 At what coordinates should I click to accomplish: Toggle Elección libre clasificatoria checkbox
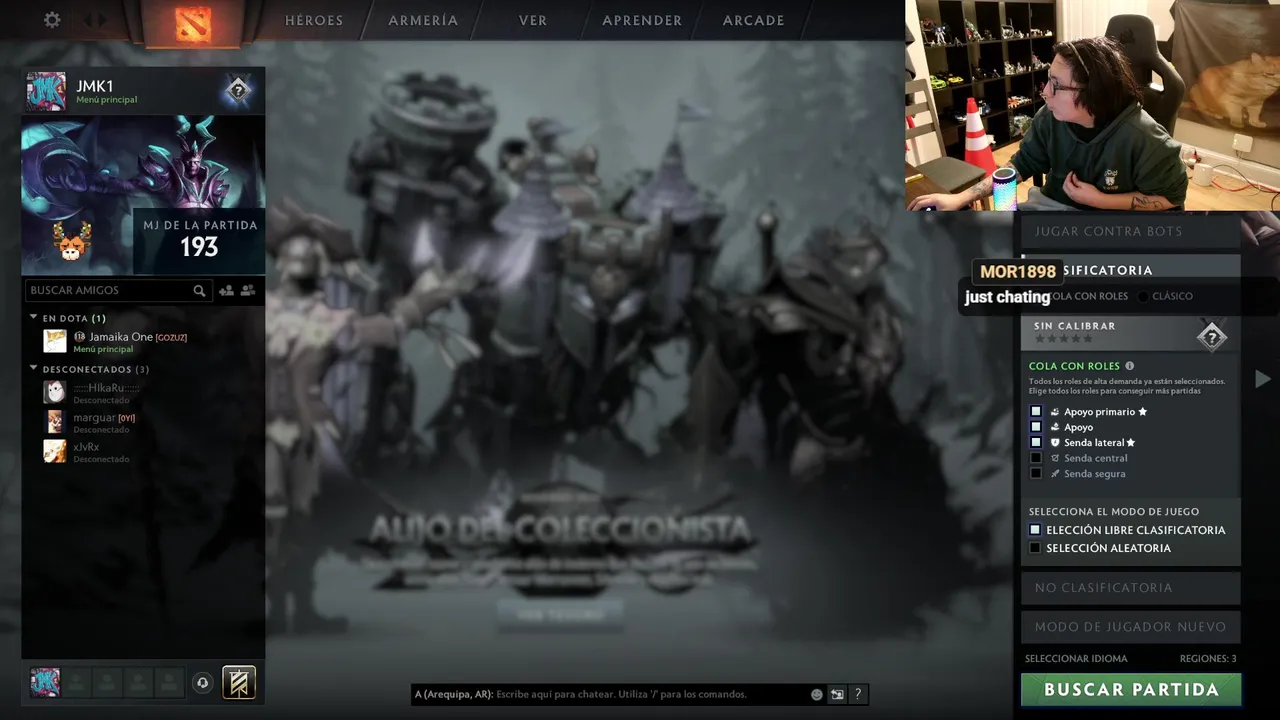tap(1035, 530)
